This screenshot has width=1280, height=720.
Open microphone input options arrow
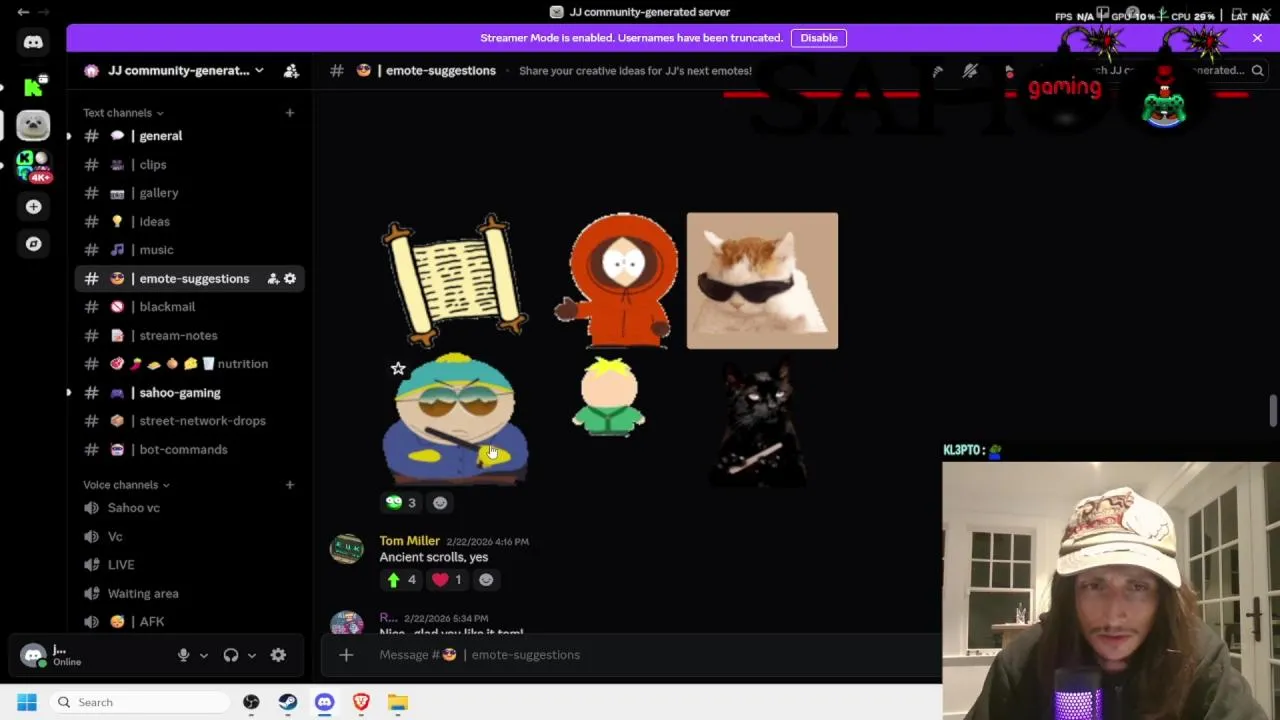(x=203, y=656)
